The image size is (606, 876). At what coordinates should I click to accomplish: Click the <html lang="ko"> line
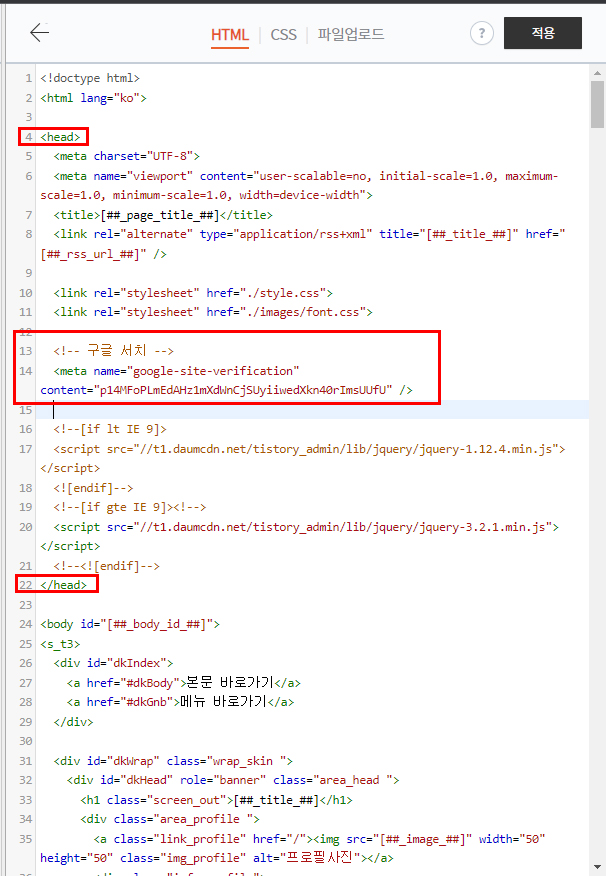pyautogui.click(x=93, y=98)
